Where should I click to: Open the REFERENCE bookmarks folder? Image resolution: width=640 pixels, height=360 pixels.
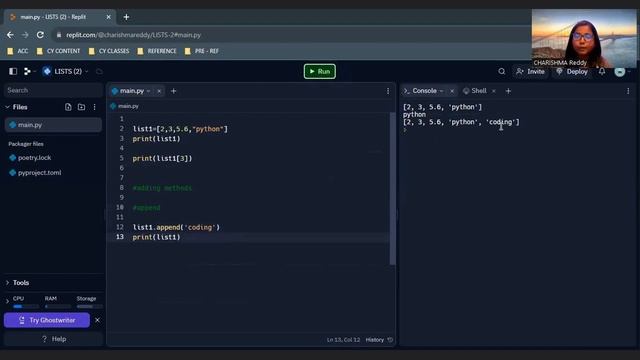157,51
